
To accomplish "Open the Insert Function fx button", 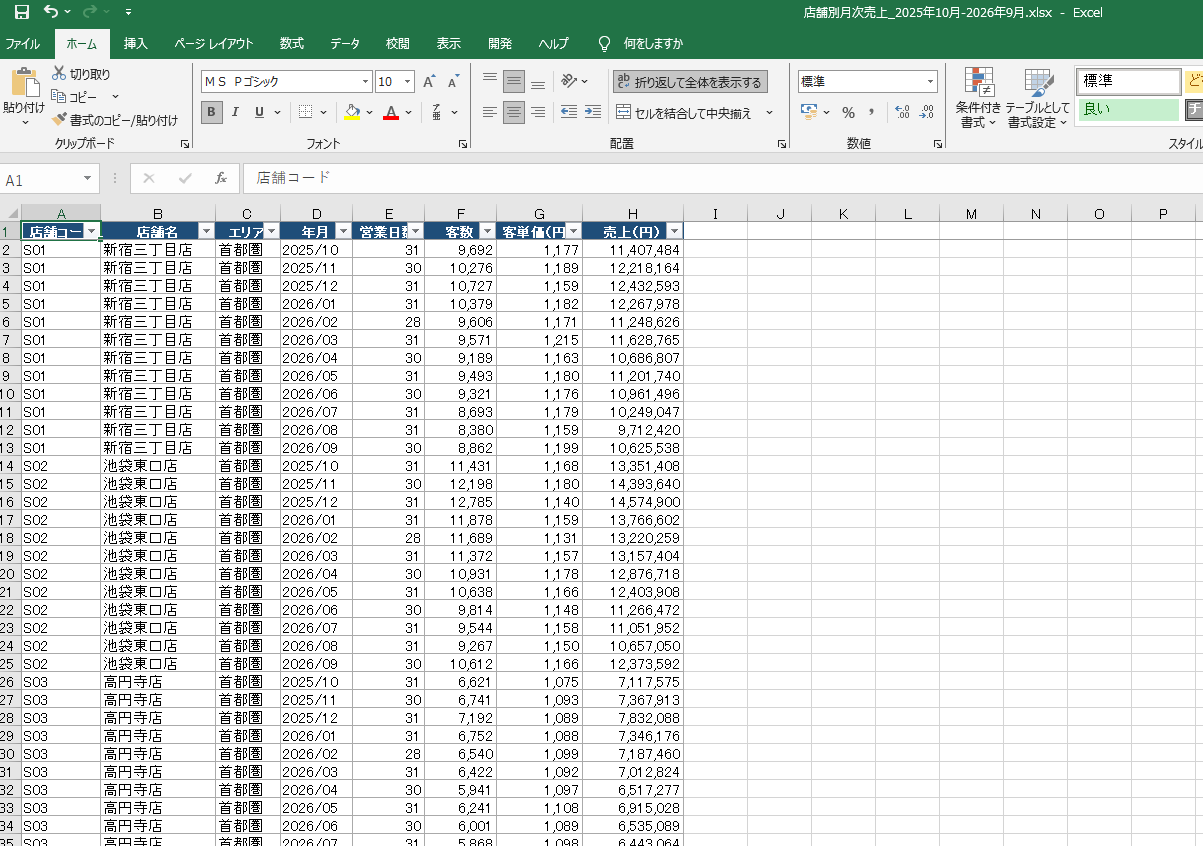I will (221, 178).
